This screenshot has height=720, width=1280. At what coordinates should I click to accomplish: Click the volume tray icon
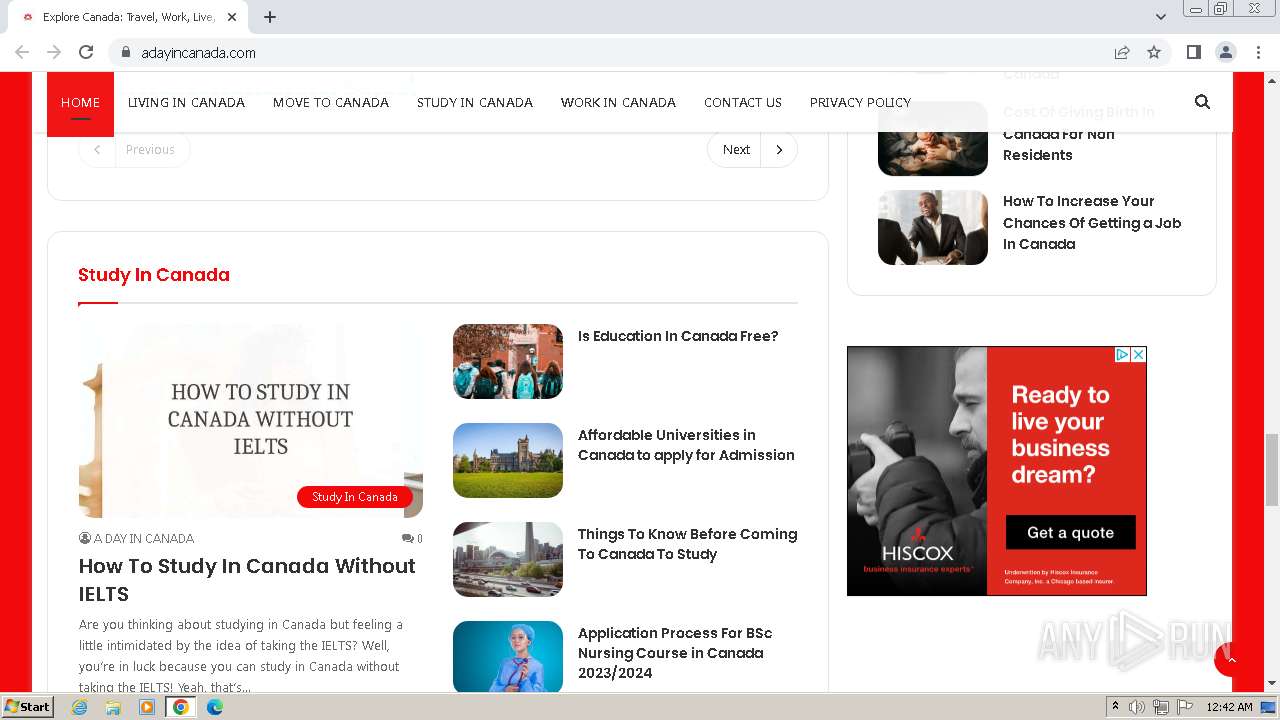coord(1137,707)
